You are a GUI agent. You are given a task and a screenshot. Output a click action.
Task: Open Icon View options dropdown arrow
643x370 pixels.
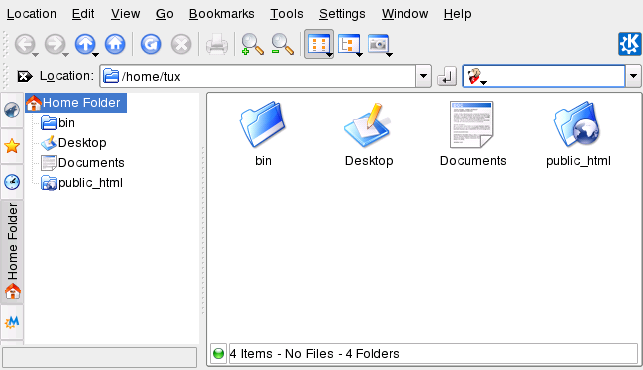pos(329,55)
